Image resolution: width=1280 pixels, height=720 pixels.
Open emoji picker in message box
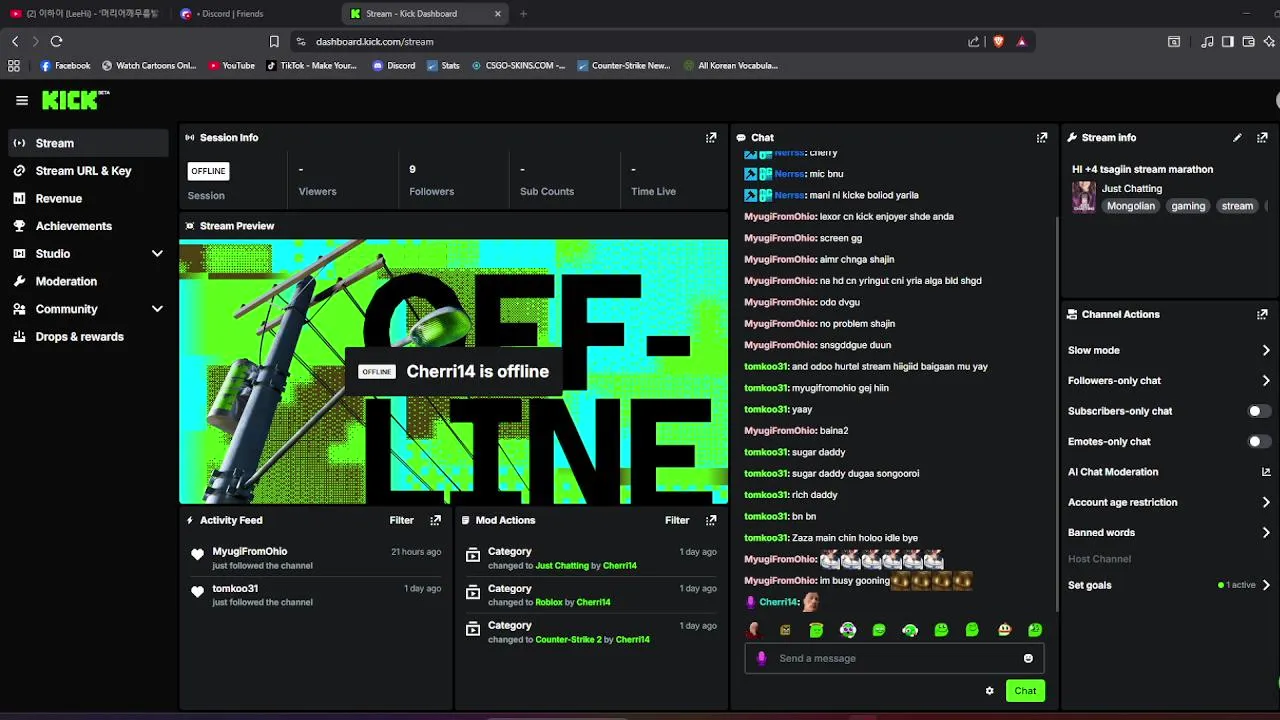[1028, 658]
